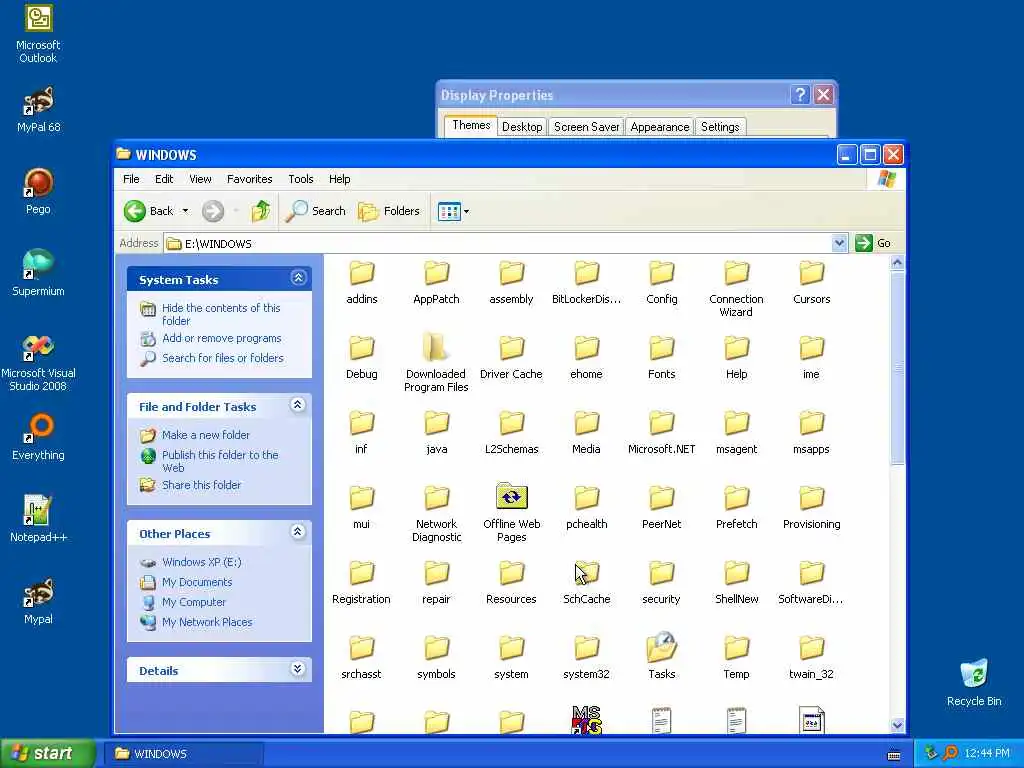
Task: Select Notepad++ desktop shortcut
Action: click(38, 519)
